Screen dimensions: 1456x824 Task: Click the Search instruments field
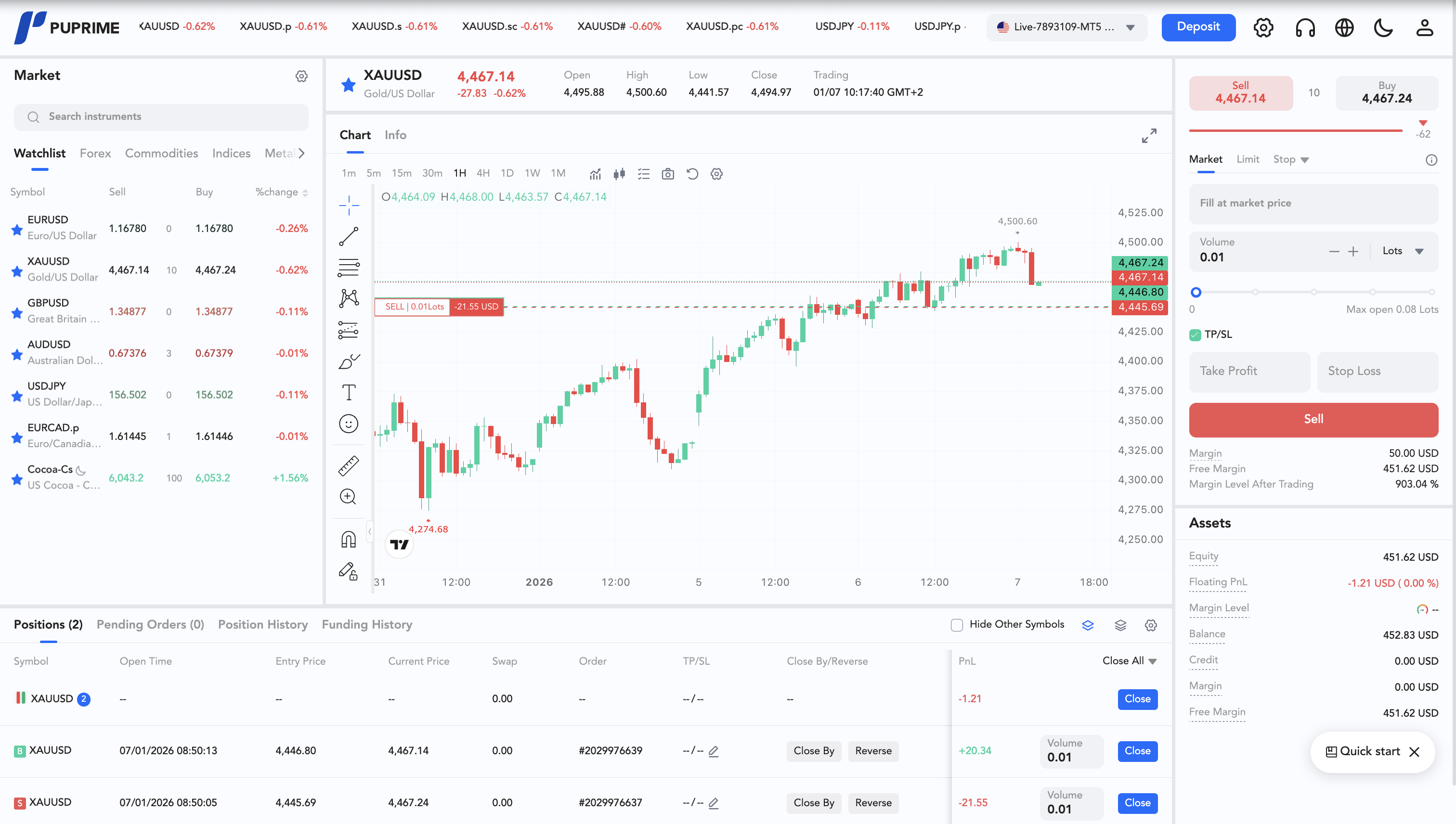coord(161,116)
